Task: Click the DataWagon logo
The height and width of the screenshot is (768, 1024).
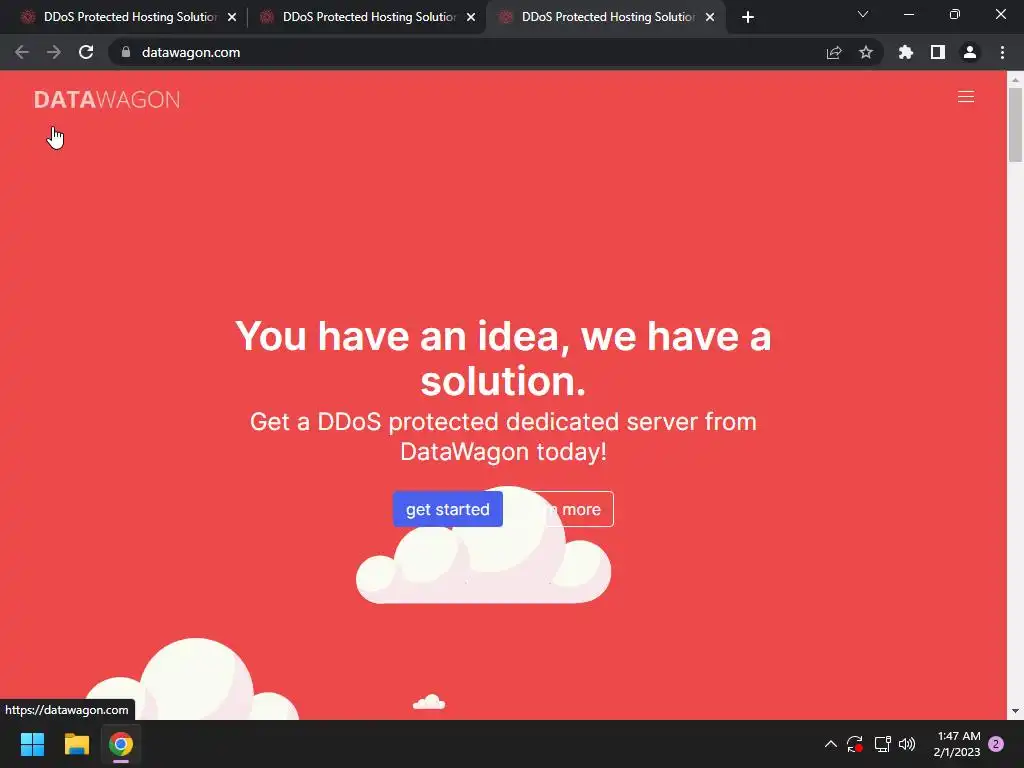Action: 107,99
